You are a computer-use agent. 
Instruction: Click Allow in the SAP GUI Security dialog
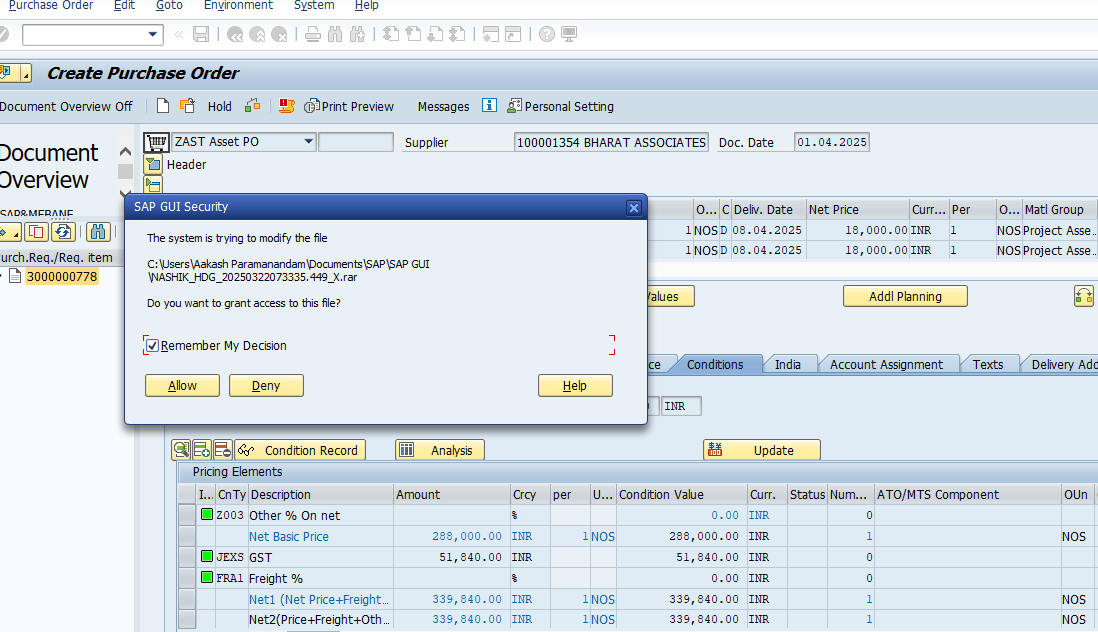point(182,386)
